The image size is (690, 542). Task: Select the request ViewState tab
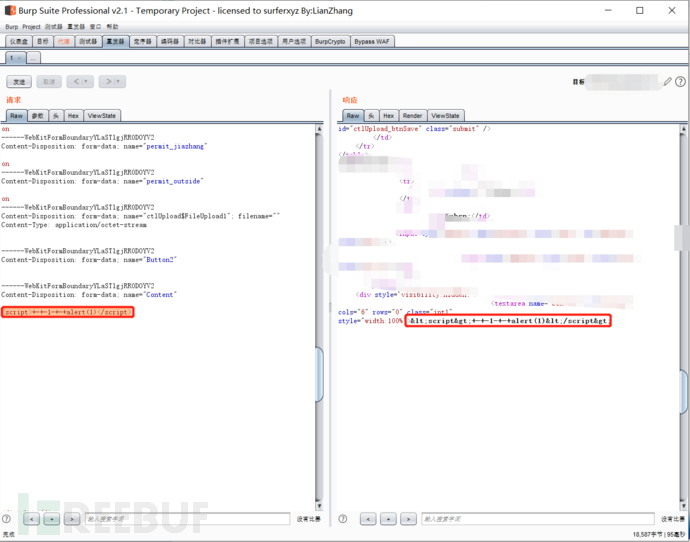click(x=102, y=116)
